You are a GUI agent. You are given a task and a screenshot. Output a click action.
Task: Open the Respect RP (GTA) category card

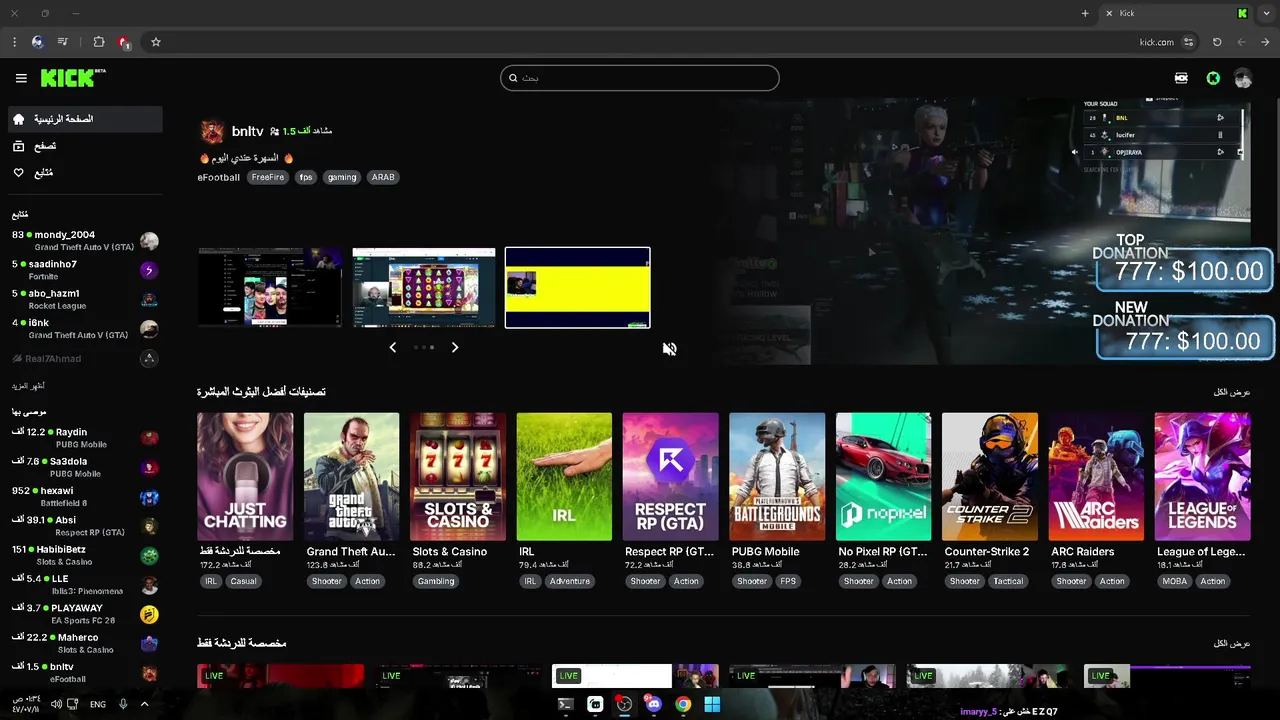tap(671, 477)
